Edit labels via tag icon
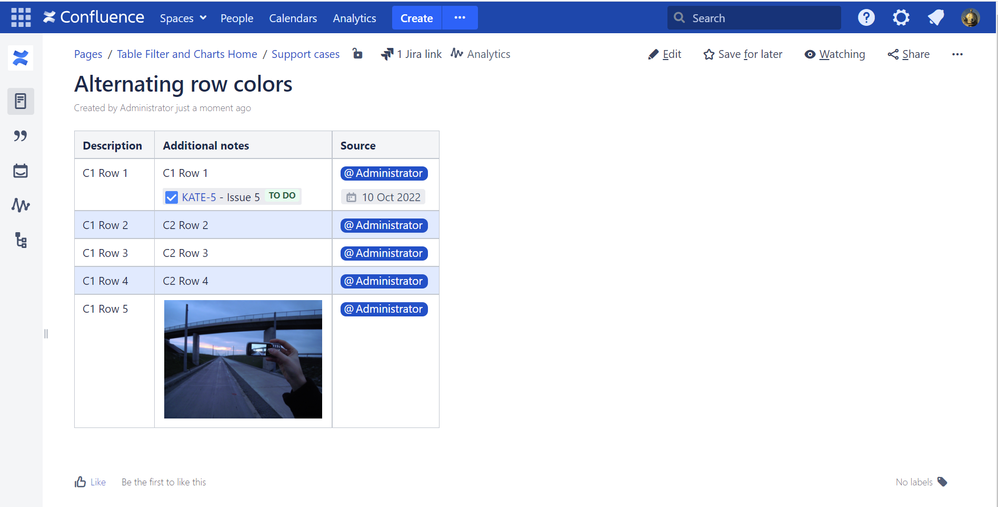This screenshot has height=507, width=998. pyautogui.click(x=943, y=482)
